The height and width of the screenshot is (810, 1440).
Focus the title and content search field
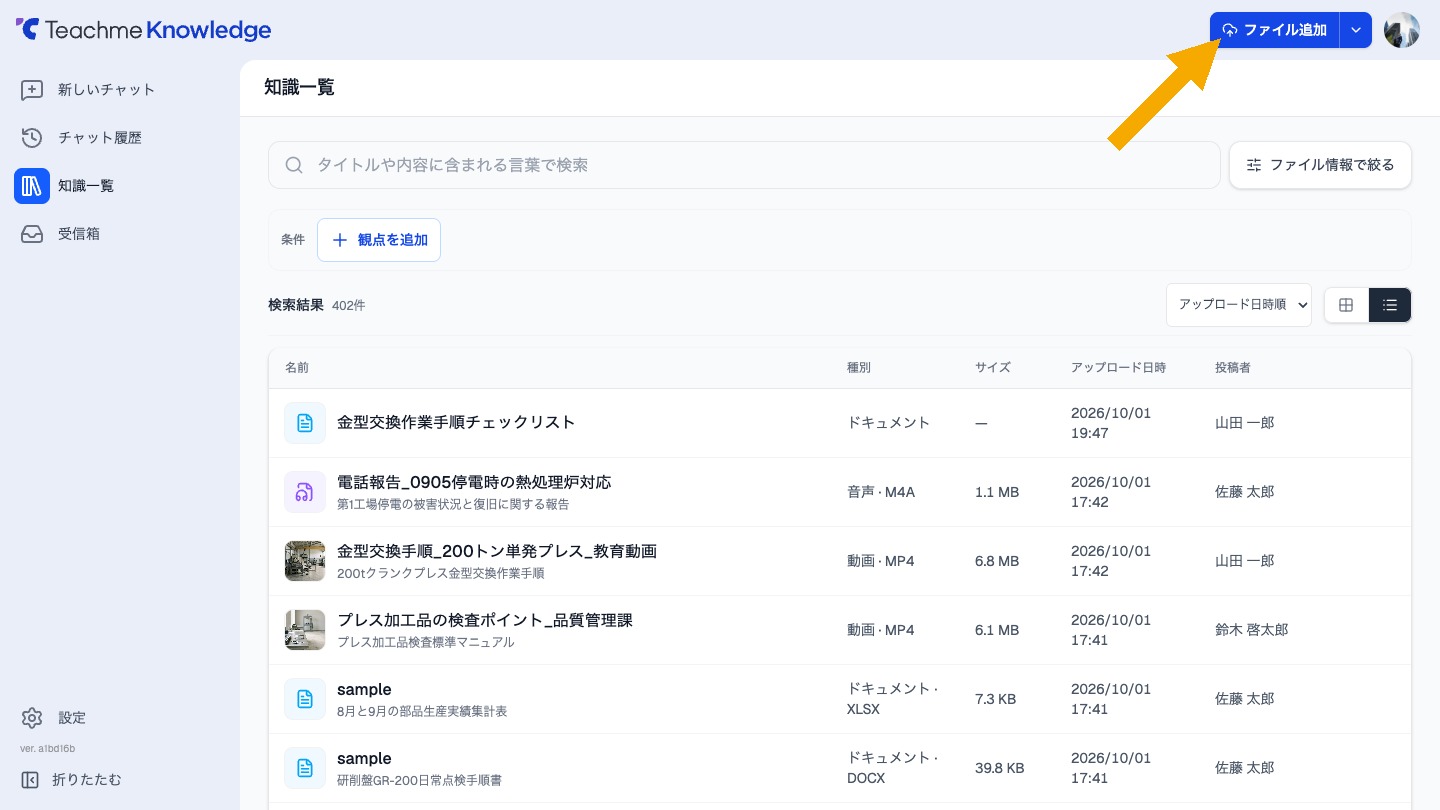pyautogui.click(x=744, y=165)
